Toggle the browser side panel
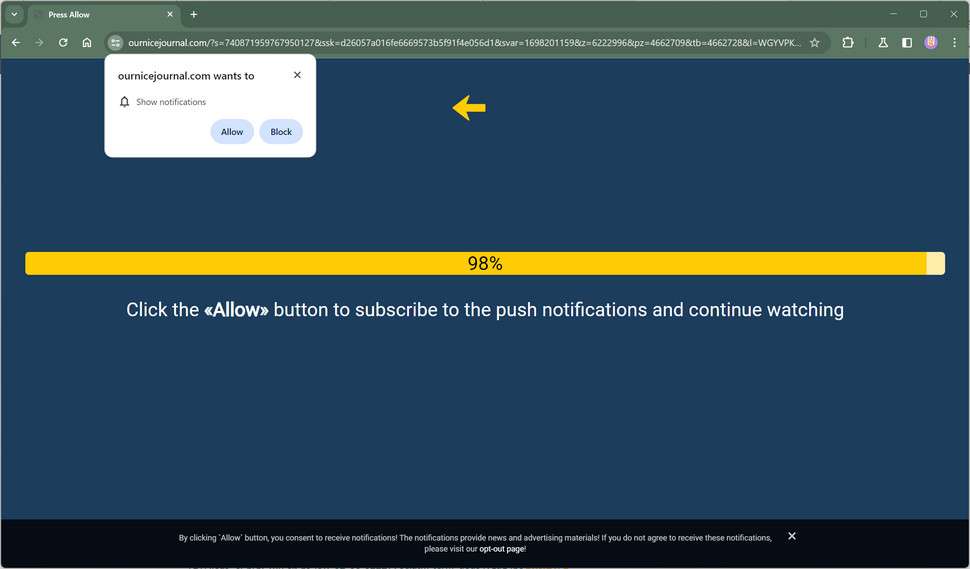Viewport: 970px width, 569px height. [907, 43]
